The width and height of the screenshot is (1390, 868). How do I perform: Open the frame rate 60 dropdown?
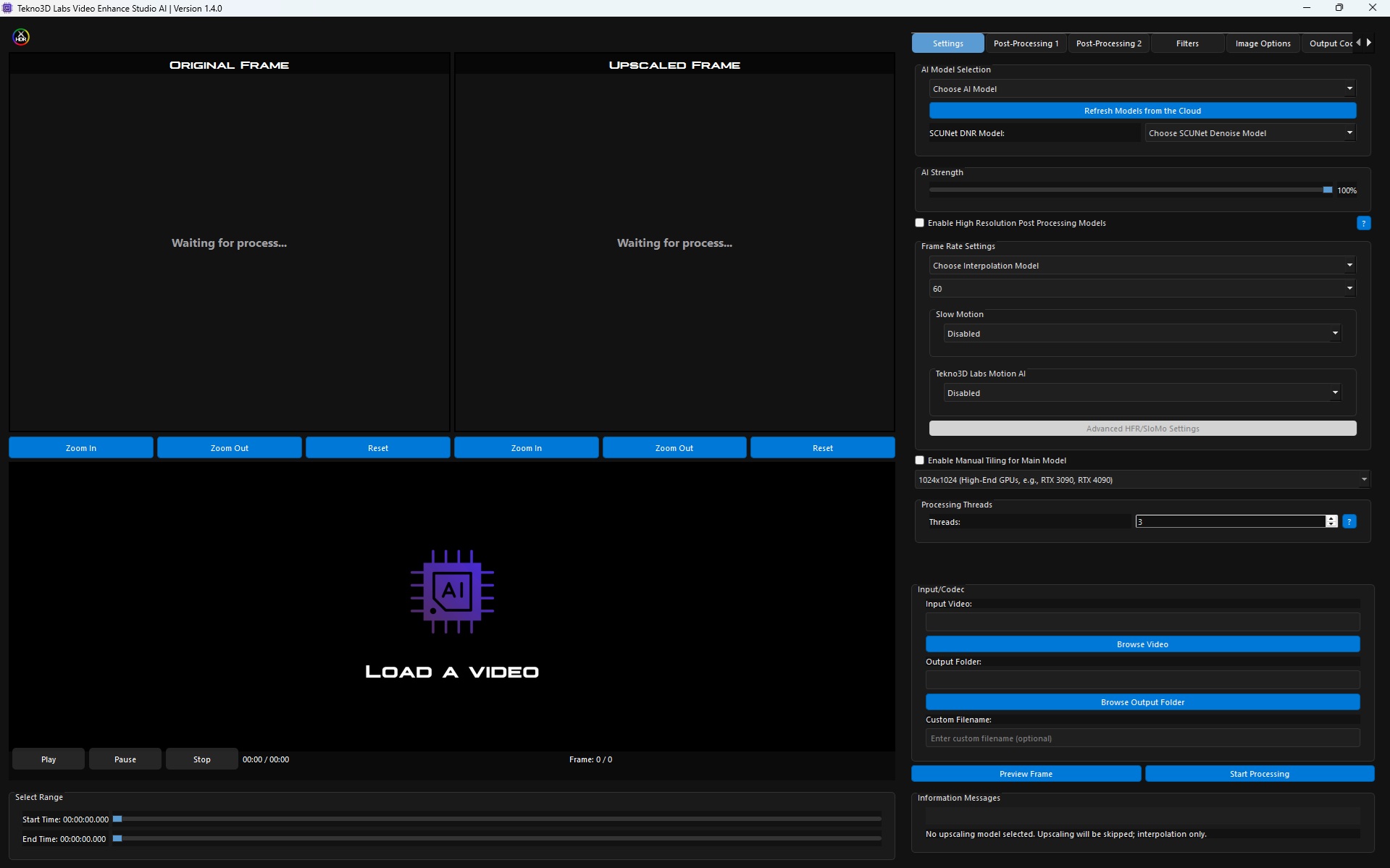pyautogui.click(x=1142, y=289)
